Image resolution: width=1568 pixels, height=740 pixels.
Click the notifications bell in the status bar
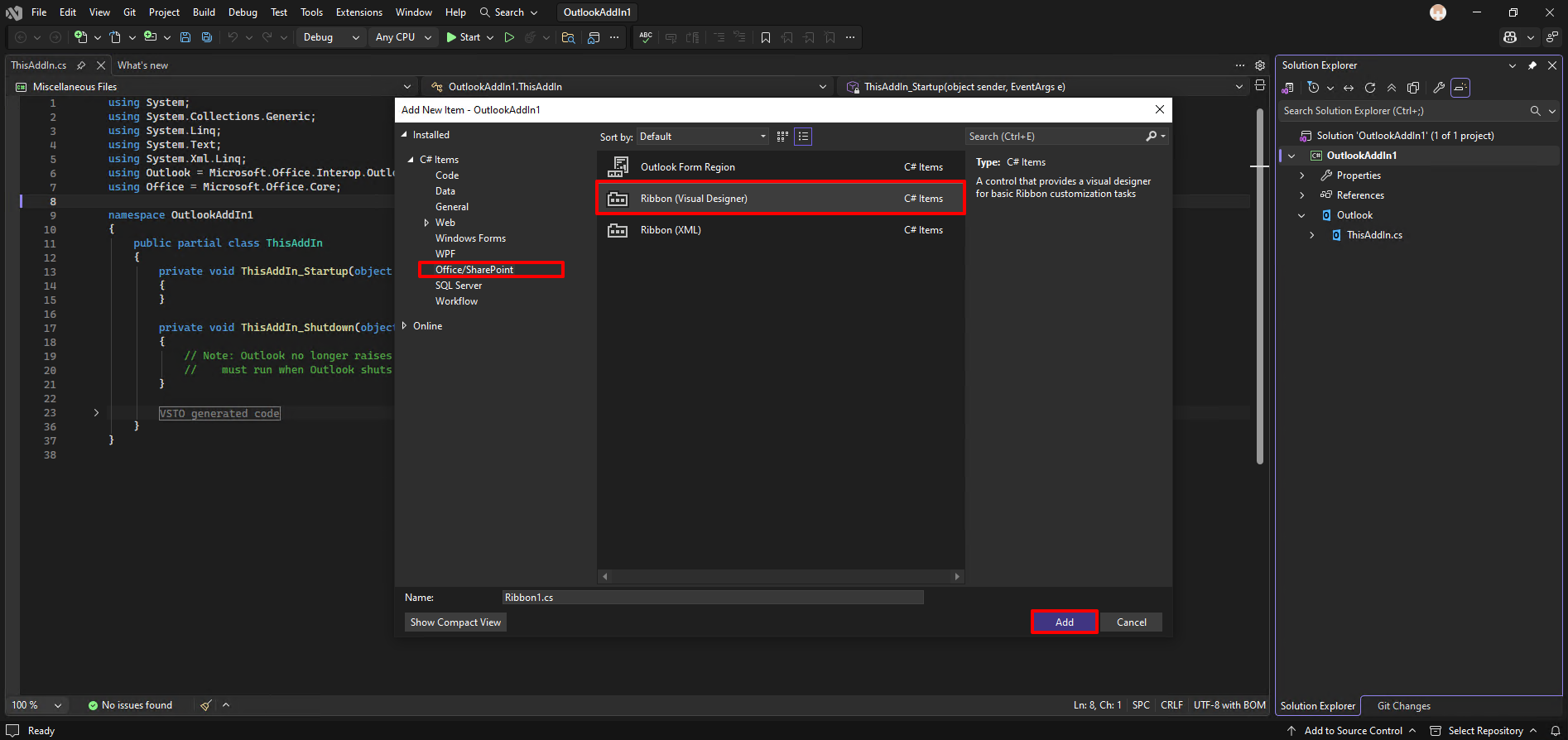(x=1556, y=731)
